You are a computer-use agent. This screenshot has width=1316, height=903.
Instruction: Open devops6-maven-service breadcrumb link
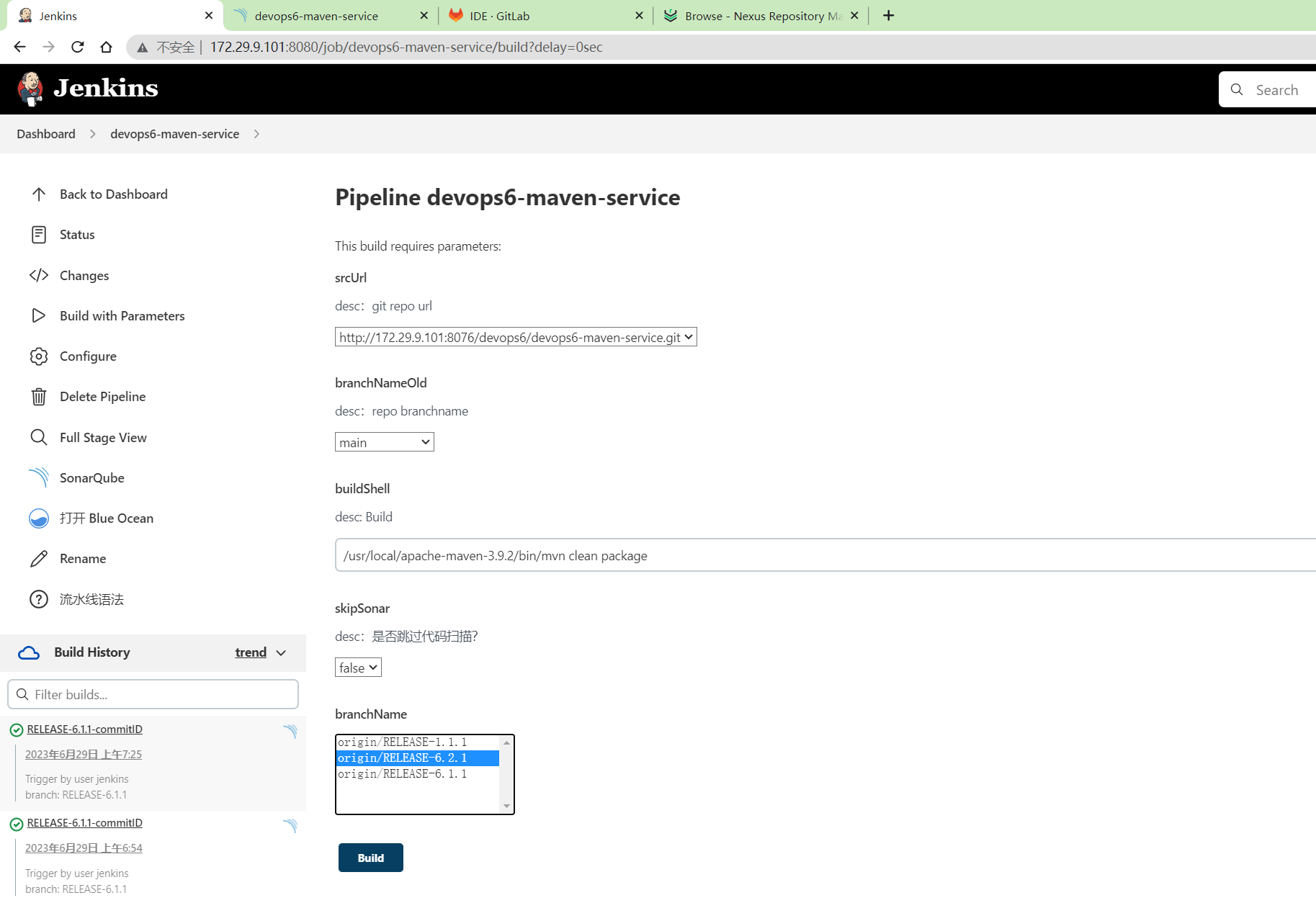(x=174, y=134)
